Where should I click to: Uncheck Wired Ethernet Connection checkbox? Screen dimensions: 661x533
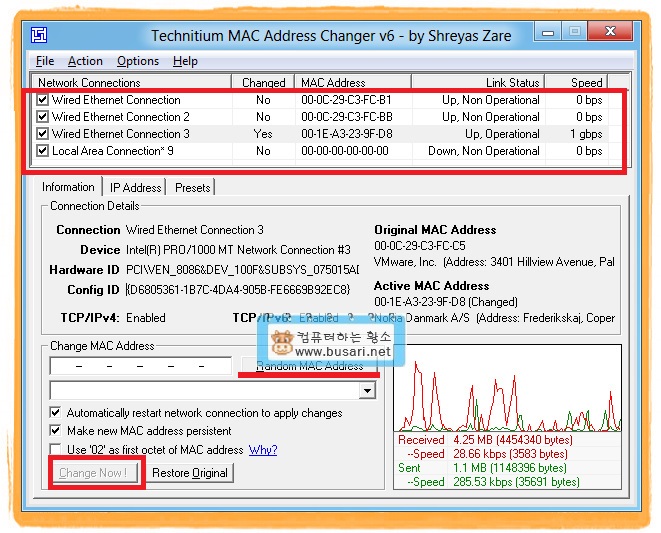[x=42, y=100]
